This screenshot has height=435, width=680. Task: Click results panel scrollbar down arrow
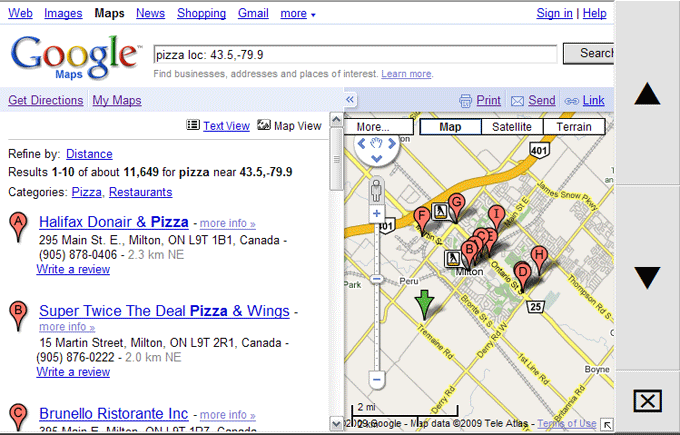[336, 423]
